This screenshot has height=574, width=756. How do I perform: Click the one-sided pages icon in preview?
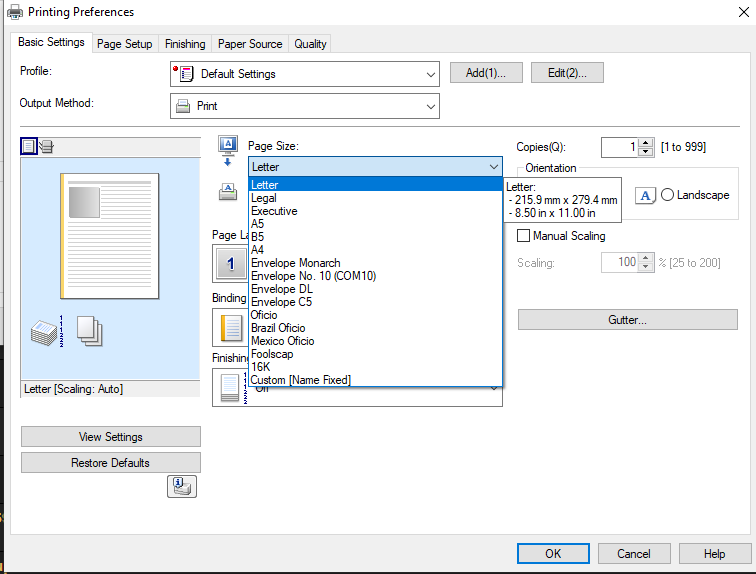(x=90, y=331)
